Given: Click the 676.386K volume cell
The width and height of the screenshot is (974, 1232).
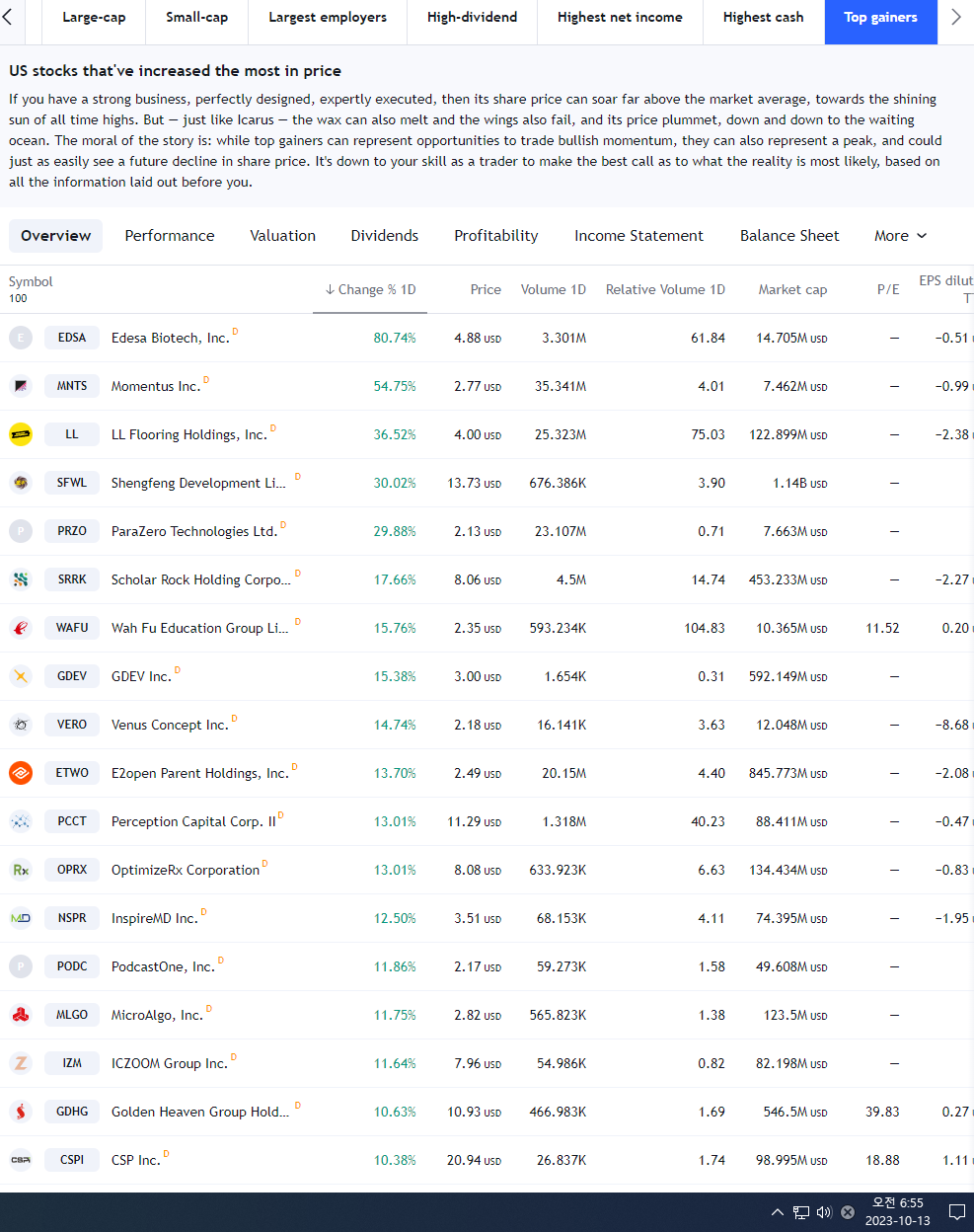Looking at the screenshot, I should coord(558,483).
